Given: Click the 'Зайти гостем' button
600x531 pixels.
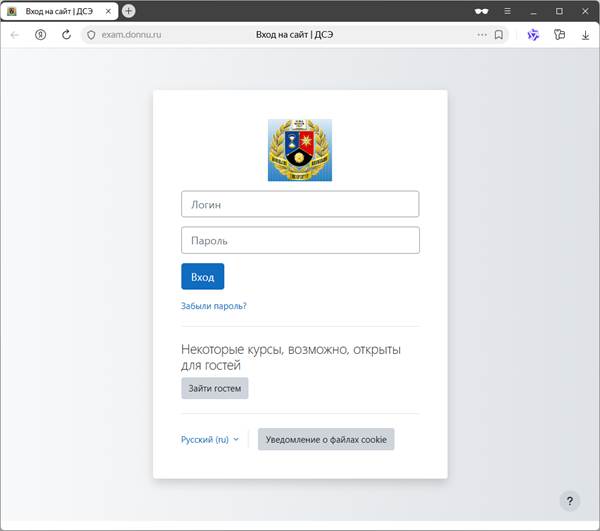Looking at the screenshot, I should click(215, 388).
